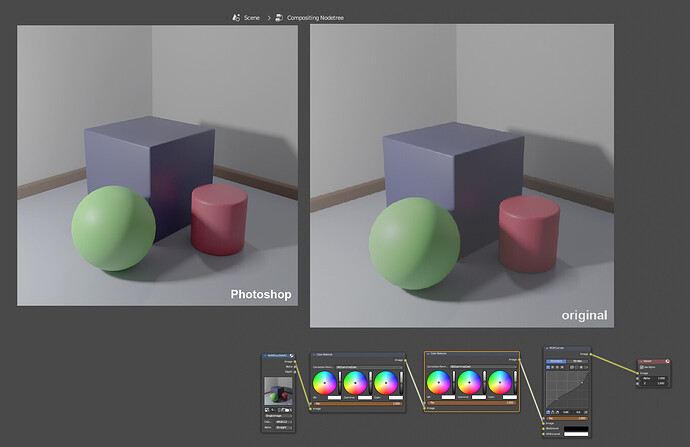The image size is (690, 447).
Task: Click the Image output socket of Image node
Action: (x=295, y=362)
